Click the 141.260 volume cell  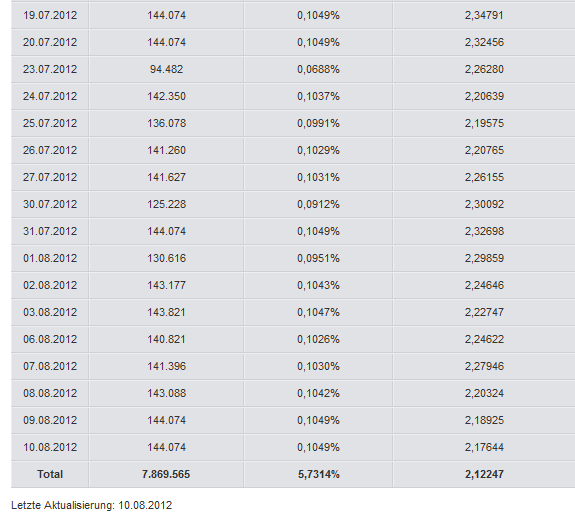coord(166,150)
